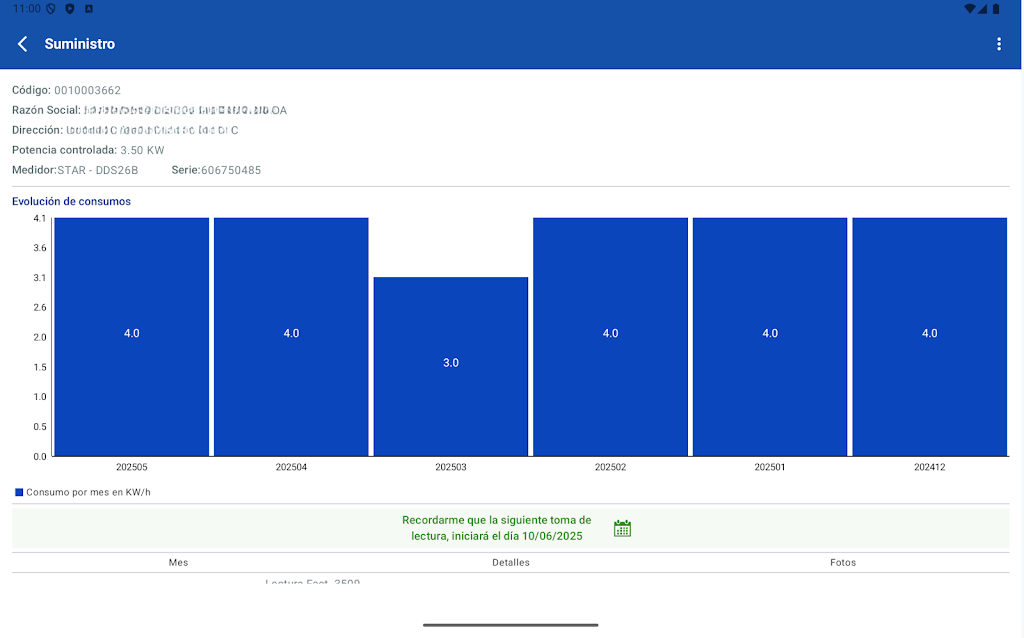Click the Fotos column header
This screenshot has height=638, width=1024.
[843, 562]
